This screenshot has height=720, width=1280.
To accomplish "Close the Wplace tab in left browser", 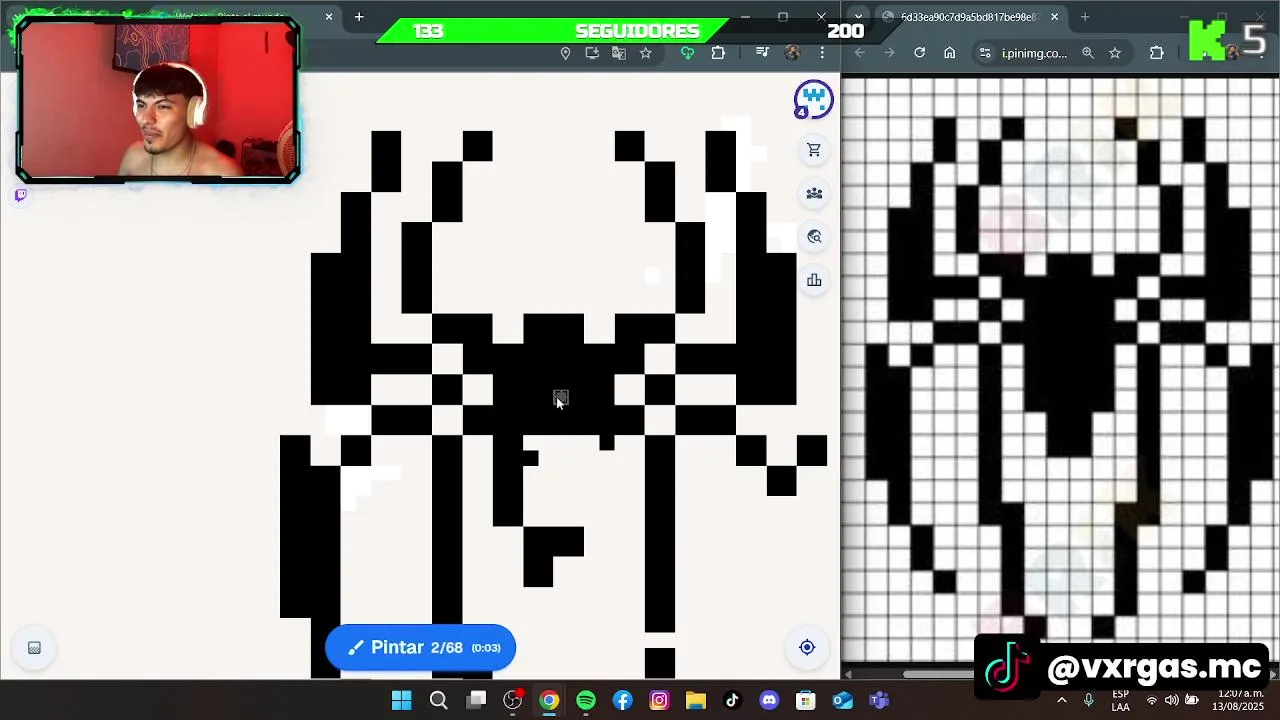I will 328,17.
